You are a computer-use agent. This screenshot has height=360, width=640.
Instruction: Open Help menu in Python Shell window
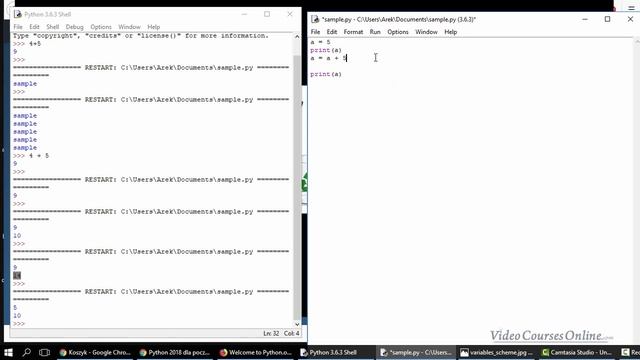pyautogui.click(x=153, y=27)
